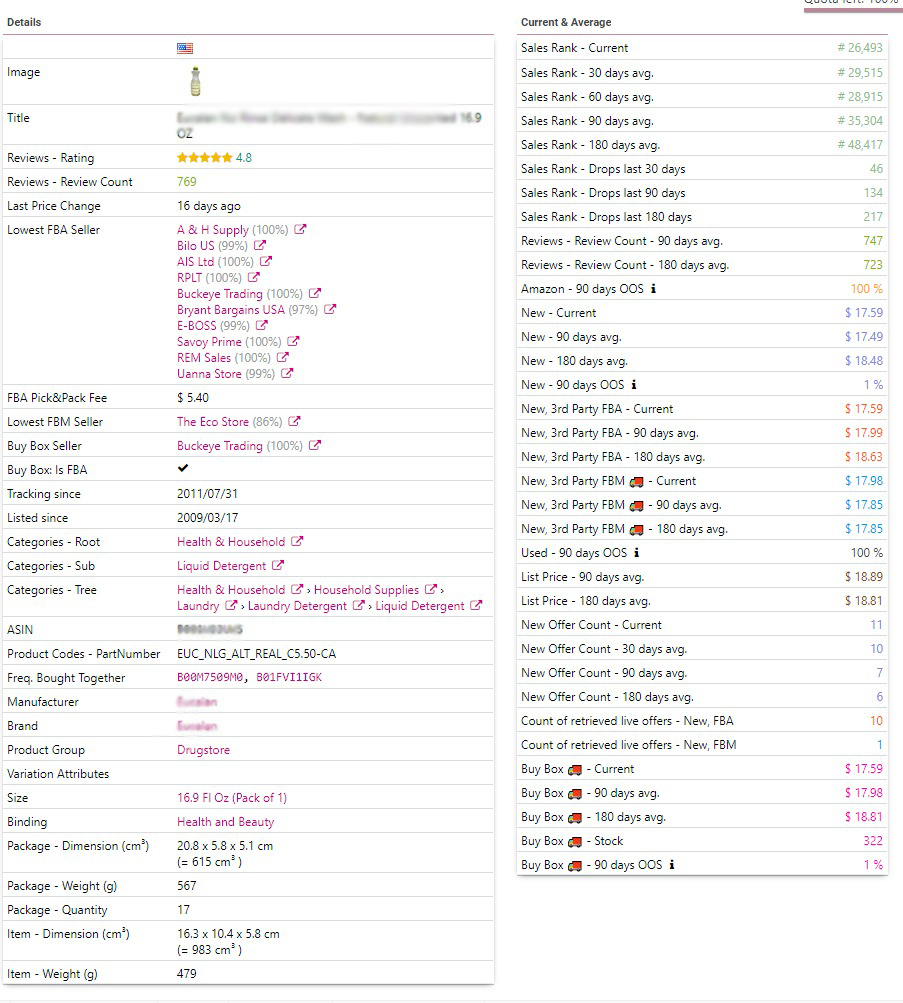The image size is (903, 1003).
Task: Click Buy Box Stock value 322
Action: tap(873, 841)
